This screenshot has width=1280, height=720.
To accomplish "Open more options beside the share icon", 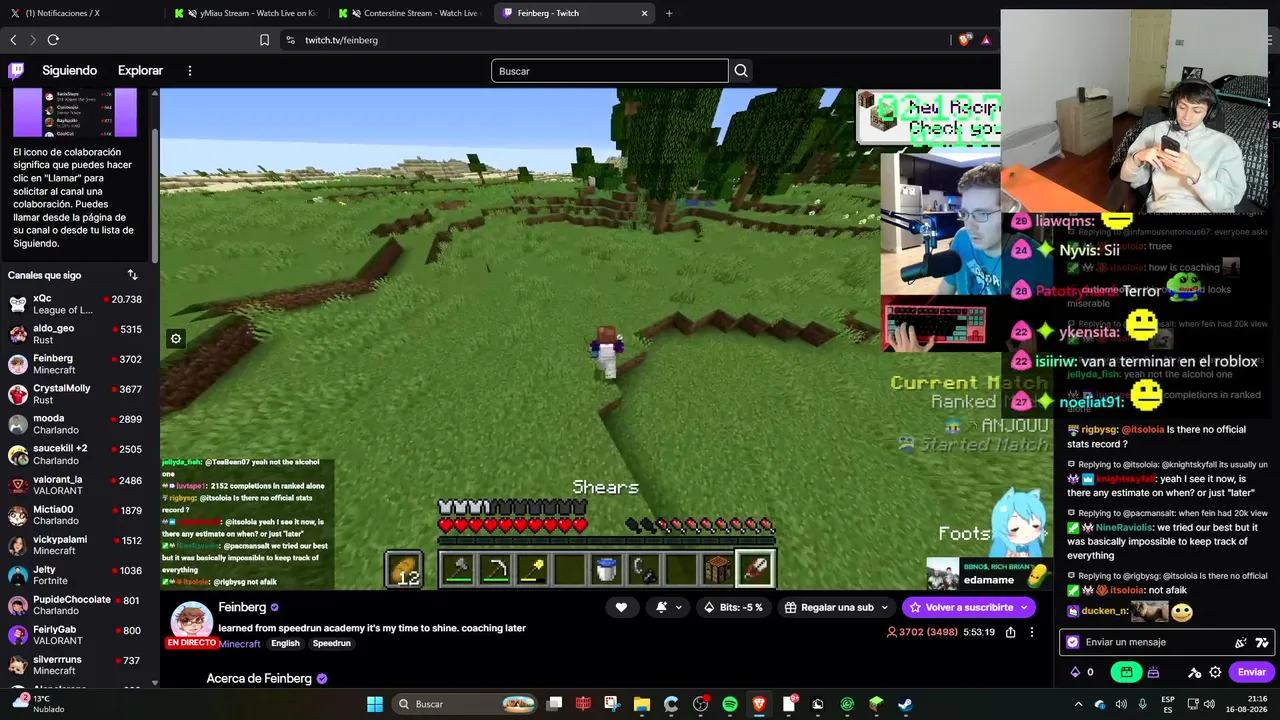I will (1032, 632).
